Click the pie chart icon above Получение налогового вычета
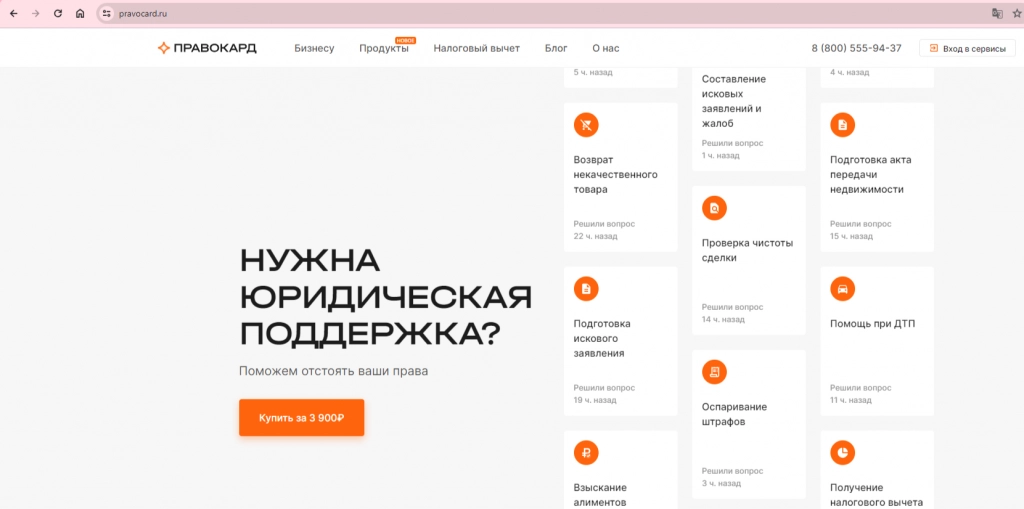Image resolution: width=1024 pixels, height=509 pixels. (x=842, y=452)
